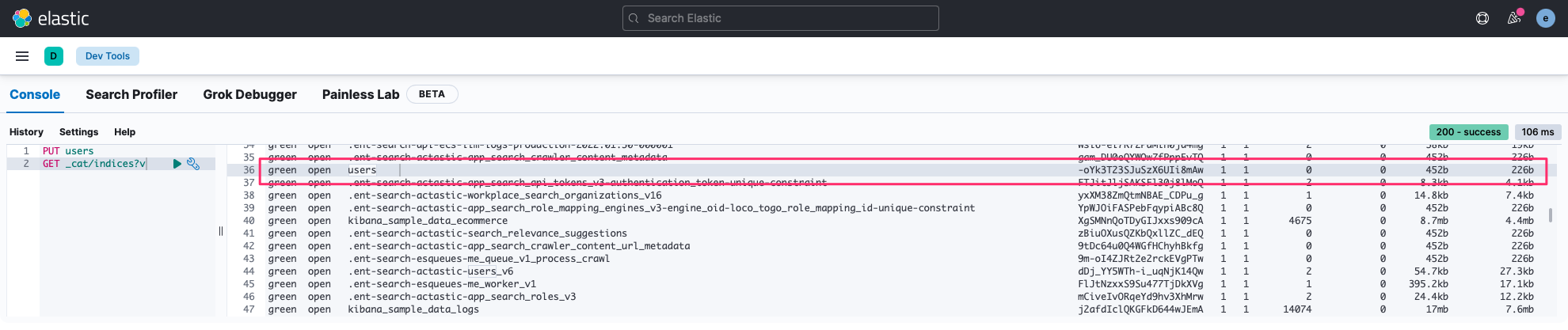The height and width of the screenshot is (330, 1568).
Task: Run the request with the play icon
Action: 177,164
